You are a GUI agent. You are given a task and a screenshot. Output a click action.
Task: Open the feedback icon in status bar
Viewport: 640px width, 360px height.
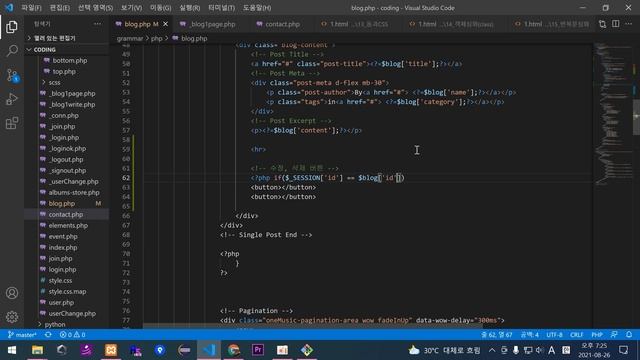pos(614,335)
